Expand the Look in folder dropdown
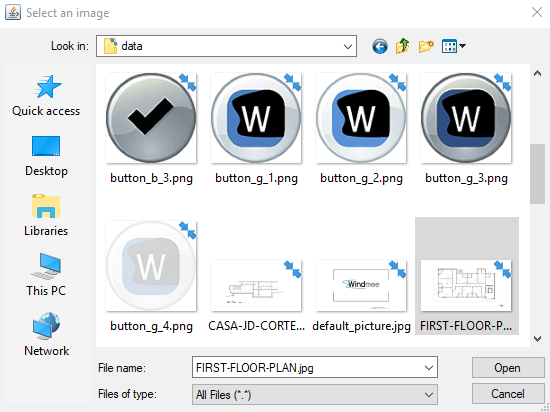This screenshot has width=550, height=412. pyautogui.click(x=348, y=46)
